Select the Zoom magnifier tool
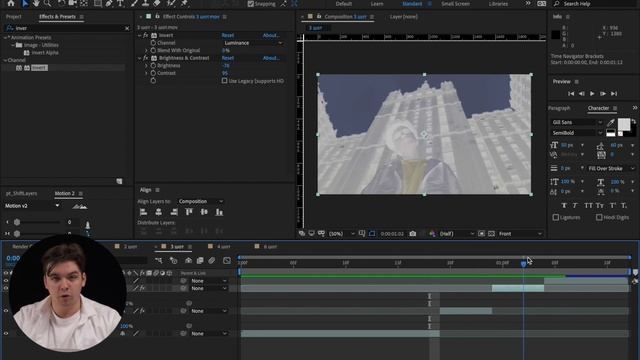The image size is (640, 360). point(47,3)
